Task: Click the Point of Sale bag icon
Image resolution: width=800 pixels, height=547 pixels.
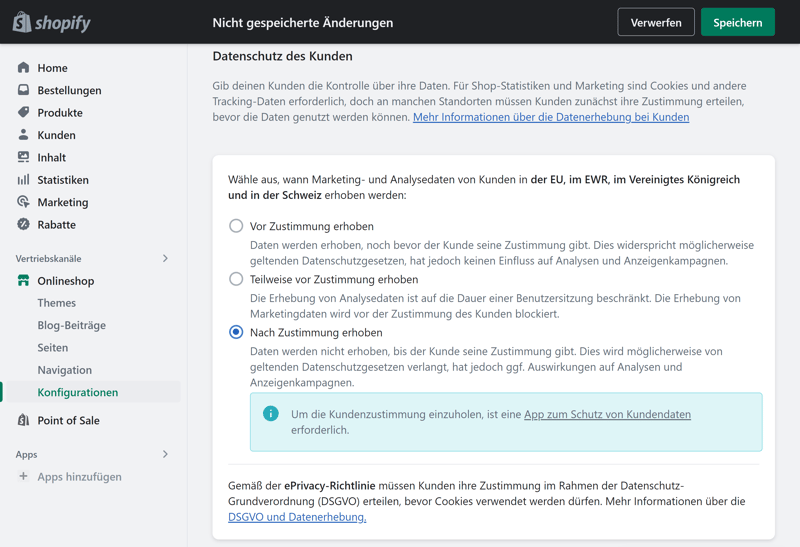Action: tap(23, 420)
